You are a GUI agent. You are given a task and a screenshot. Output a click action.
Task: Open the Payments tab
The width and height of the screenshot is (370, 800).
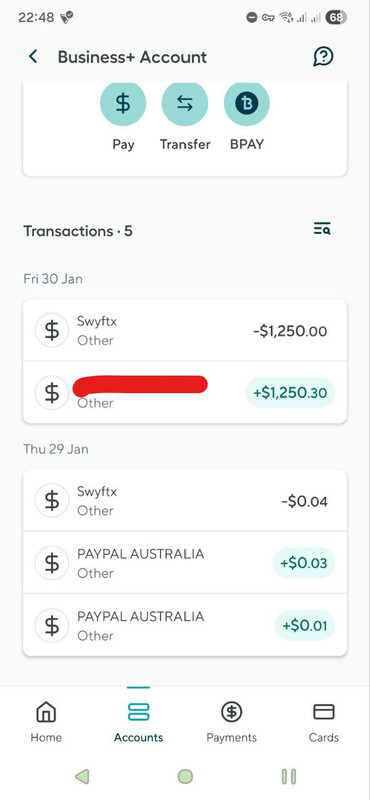[231, 722]
